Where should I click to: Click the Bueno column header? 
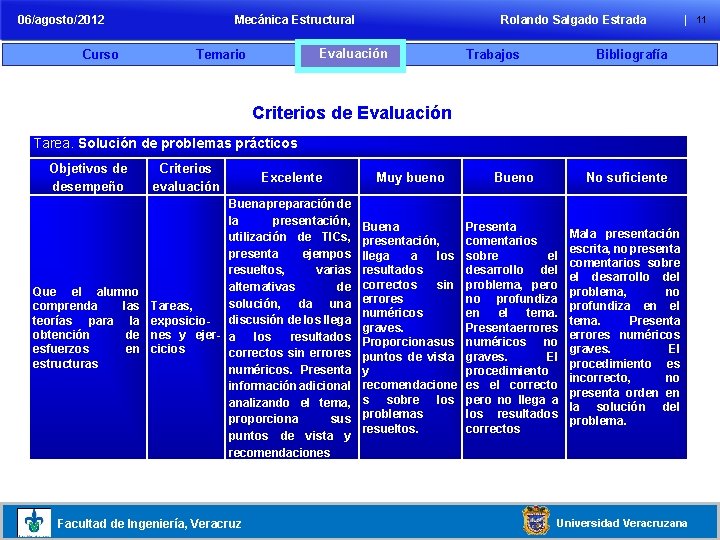pyautogui.click(x=514, y=177)
